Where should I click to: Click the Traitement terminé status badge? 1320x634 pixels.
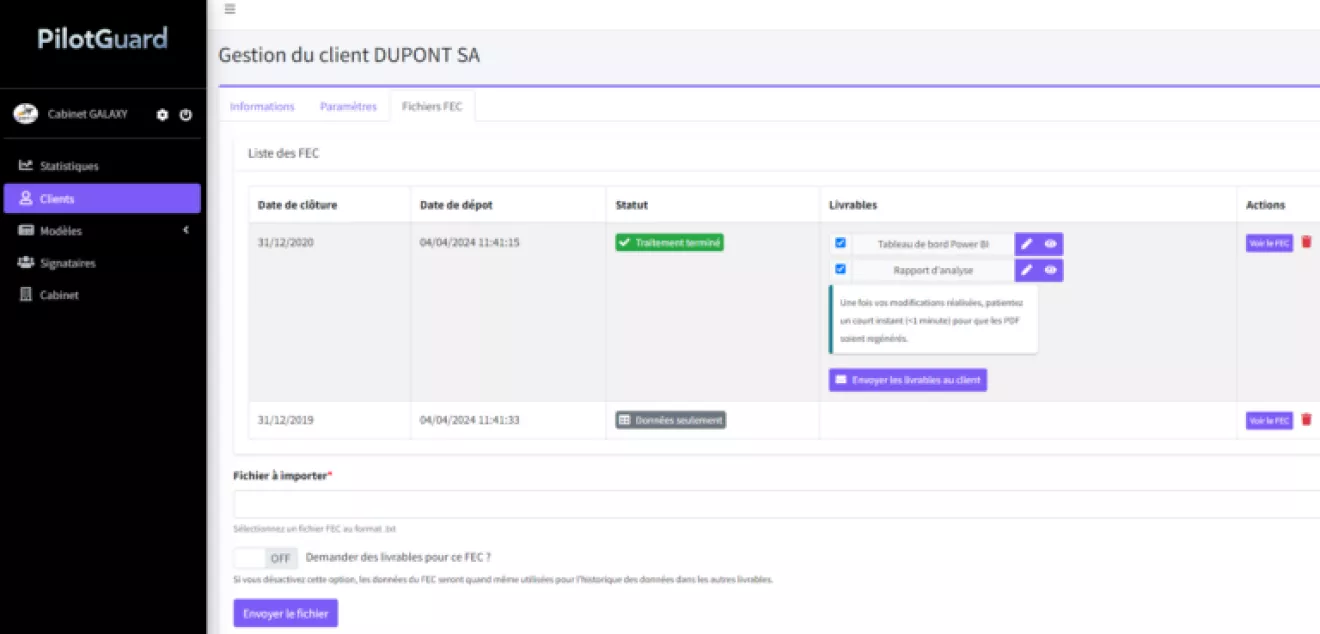(669, 242)
